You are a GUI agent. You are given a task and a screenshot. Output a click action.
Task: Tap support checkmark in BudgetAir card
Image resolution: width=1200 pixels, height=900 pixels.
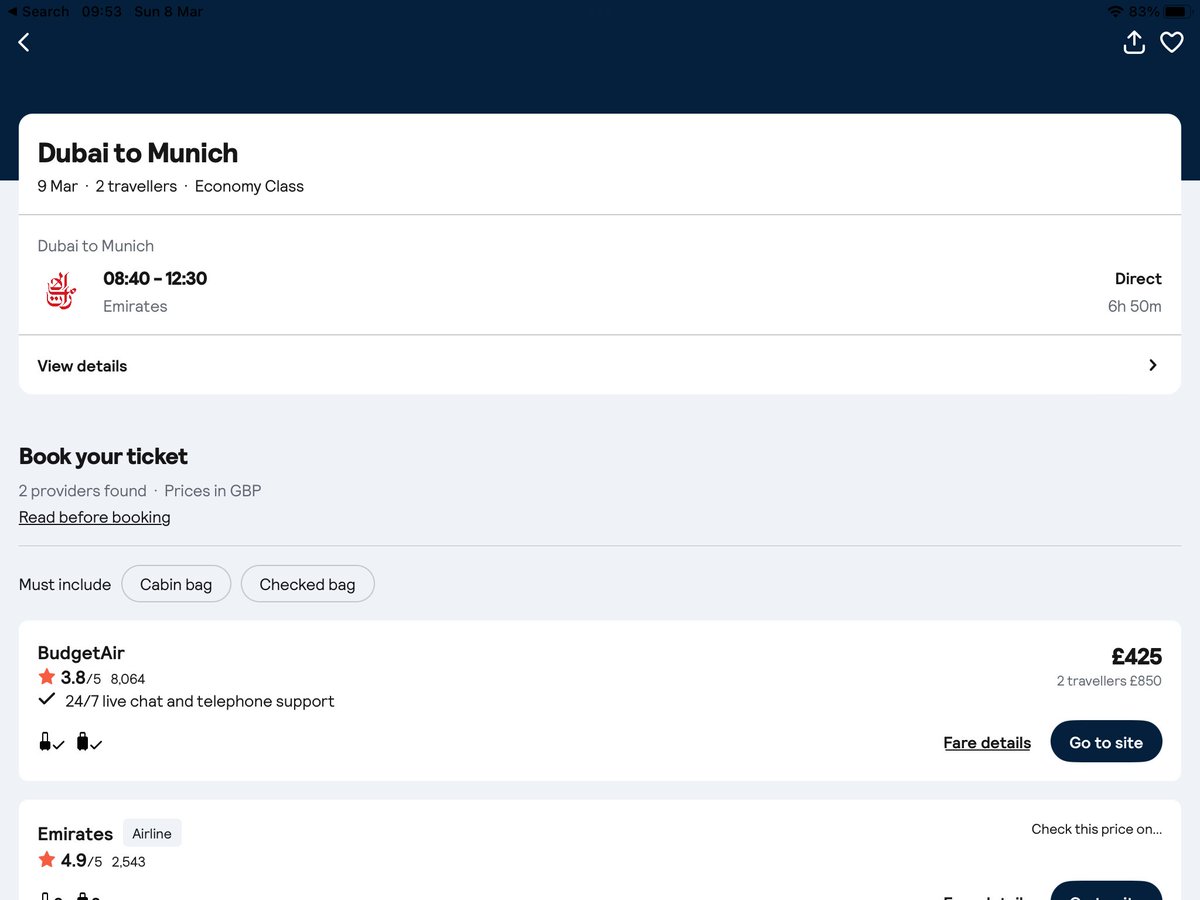pos(46,700)
